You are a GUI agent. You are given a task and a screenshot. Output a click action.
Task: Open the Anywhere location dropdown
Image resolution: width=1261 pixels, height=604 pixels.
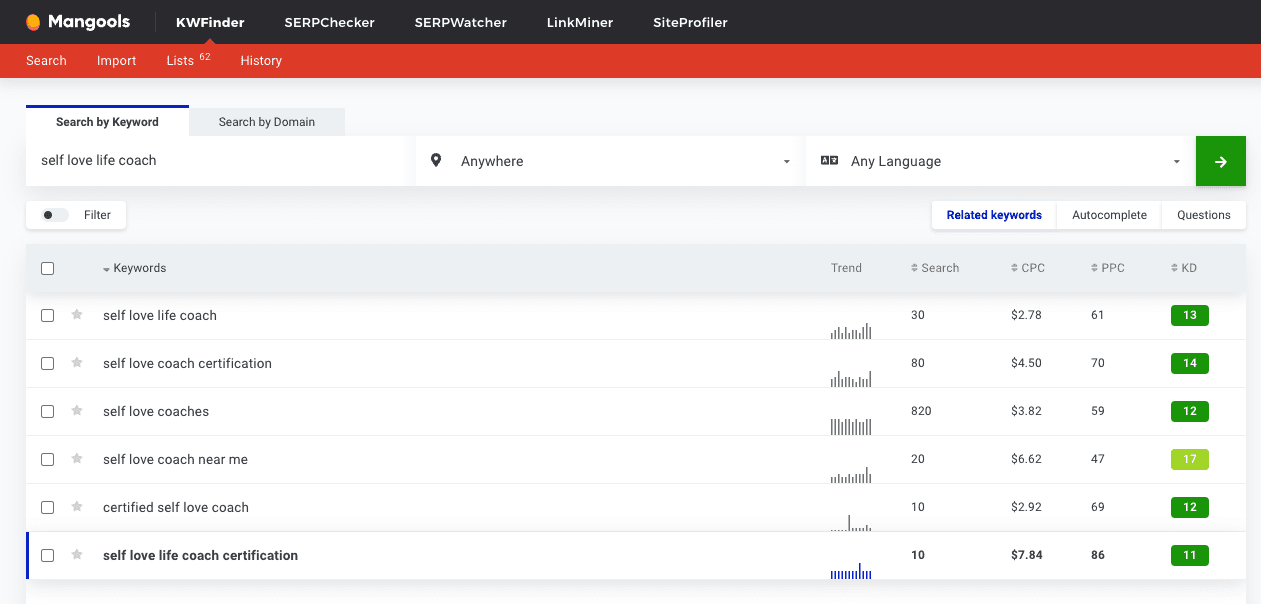[611, 161]
